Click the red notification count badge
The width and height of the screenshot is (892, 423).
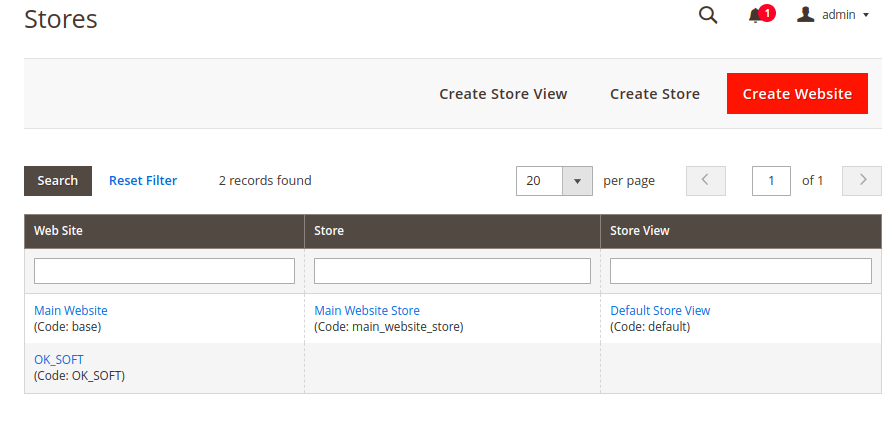[x=767, y=13]
